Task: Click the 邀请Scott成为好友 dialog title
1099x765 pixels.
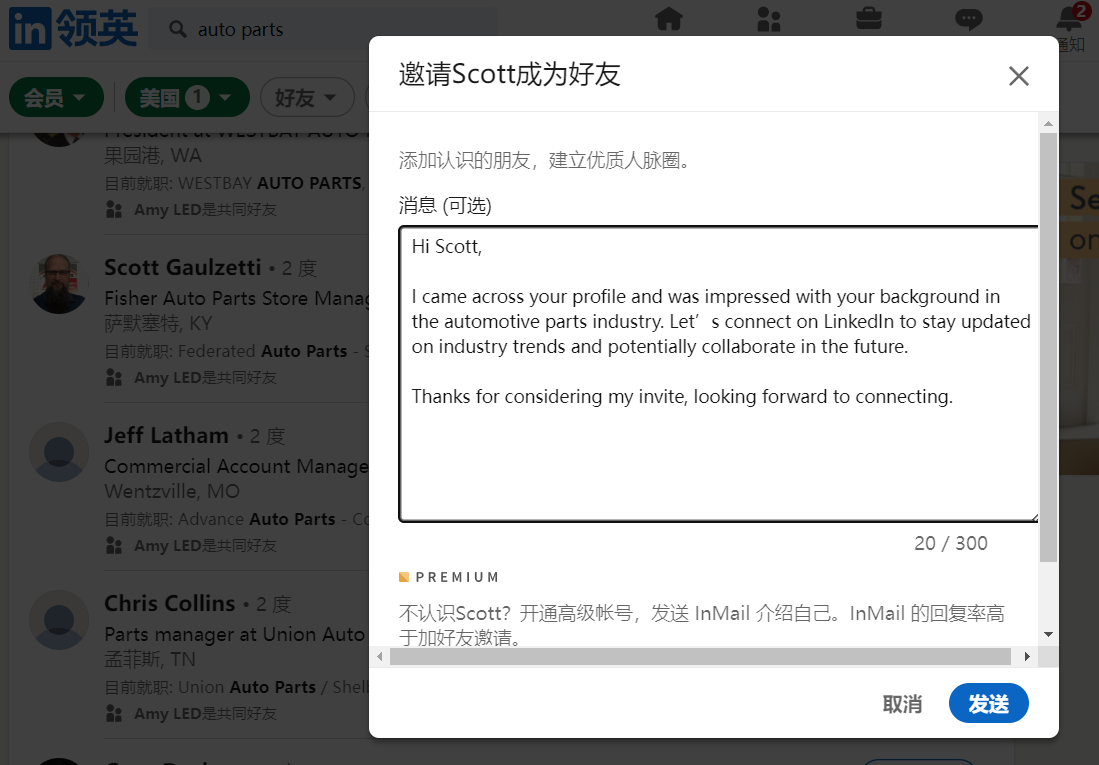Action: pos(510,74)
